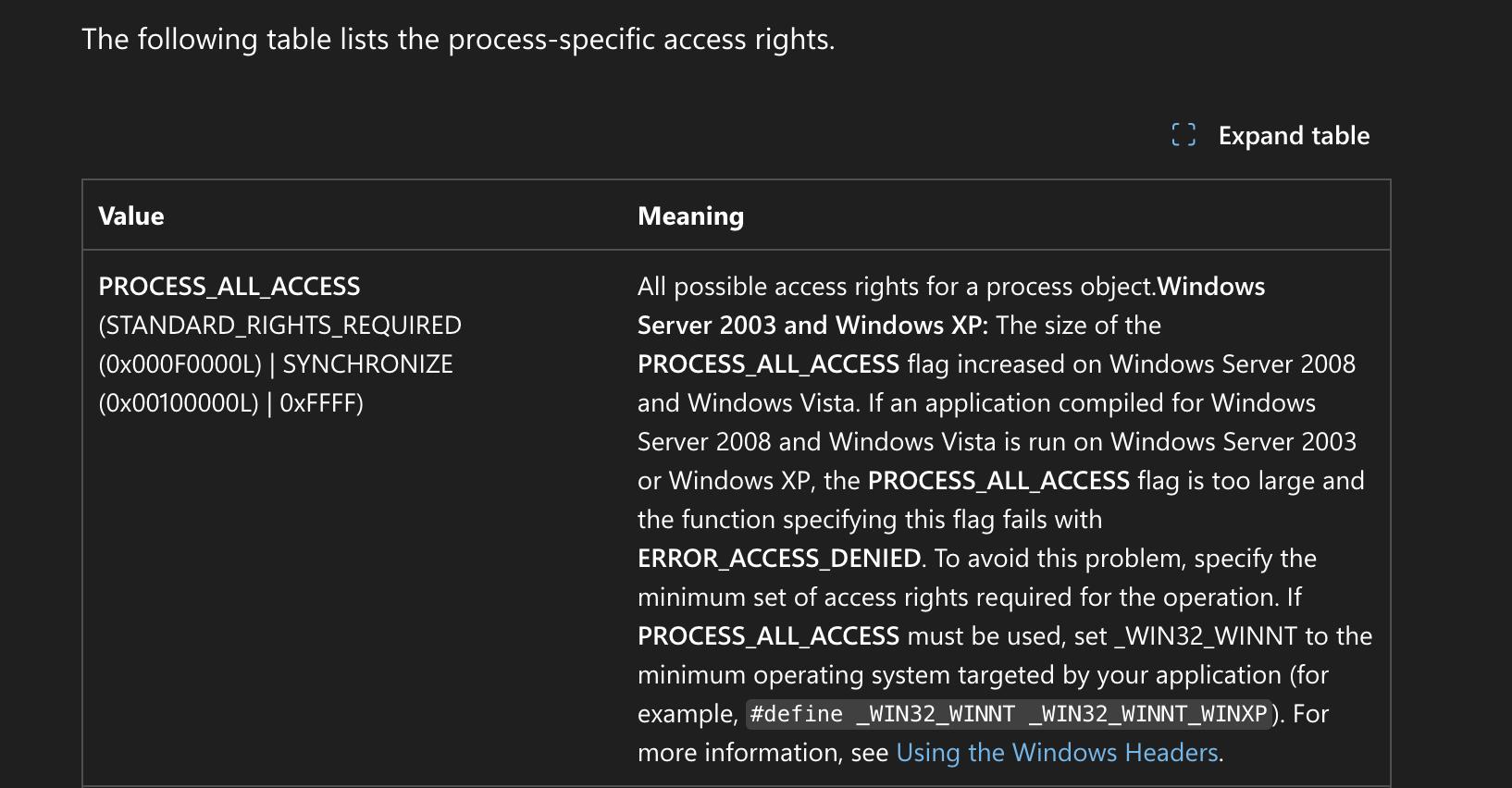Click the PROCESS_ALL_ACCESS name in Value column

pyautogui.click(x=229, y=287)
